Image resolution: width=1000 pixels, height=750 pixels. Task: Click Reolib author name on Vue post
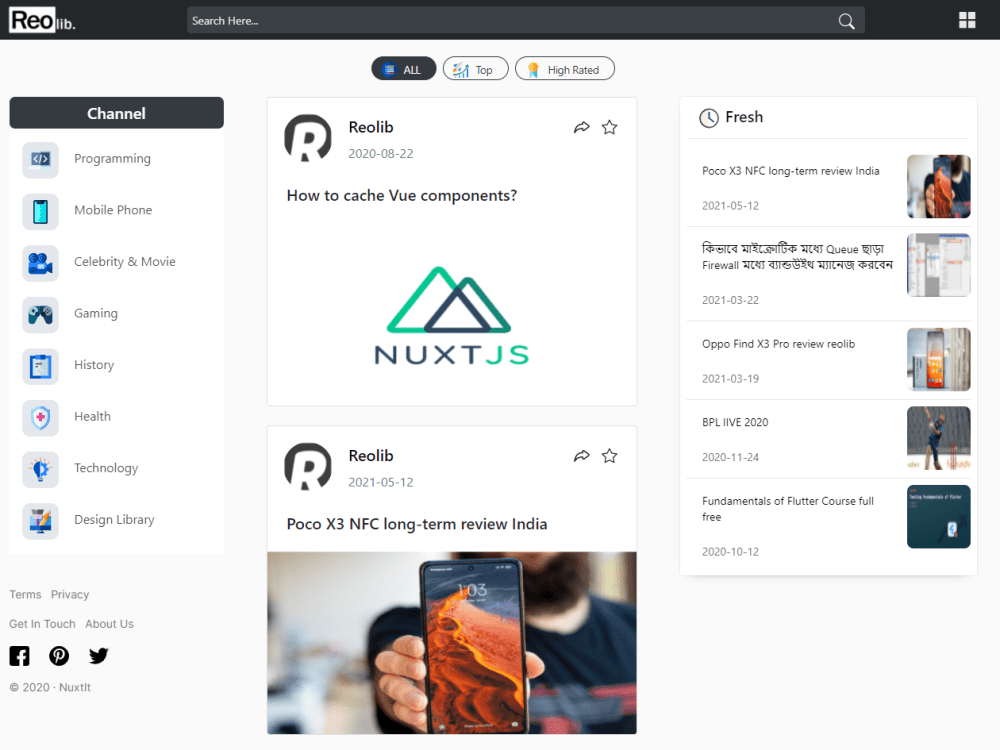371,128
